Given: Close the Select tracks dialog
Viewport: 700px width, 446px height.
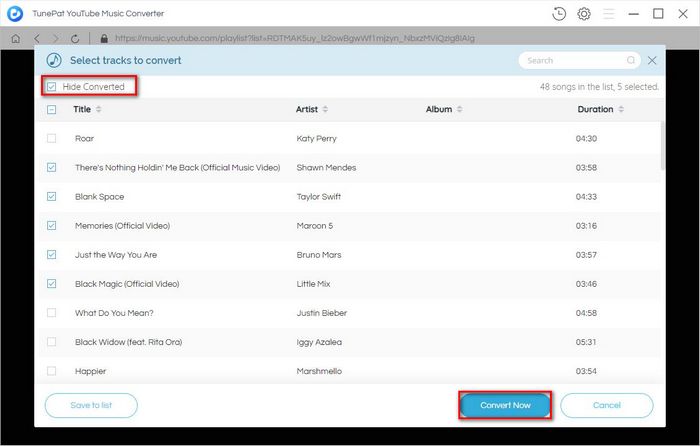Looking at the screenshot, I should point(652,60).
